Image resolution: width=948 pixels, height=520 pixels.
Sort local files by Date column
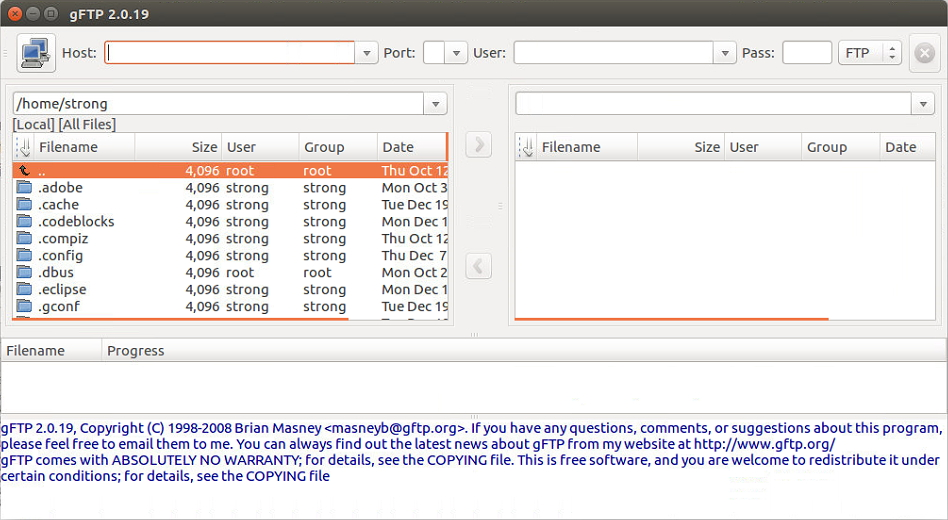(x=412, y=147)
